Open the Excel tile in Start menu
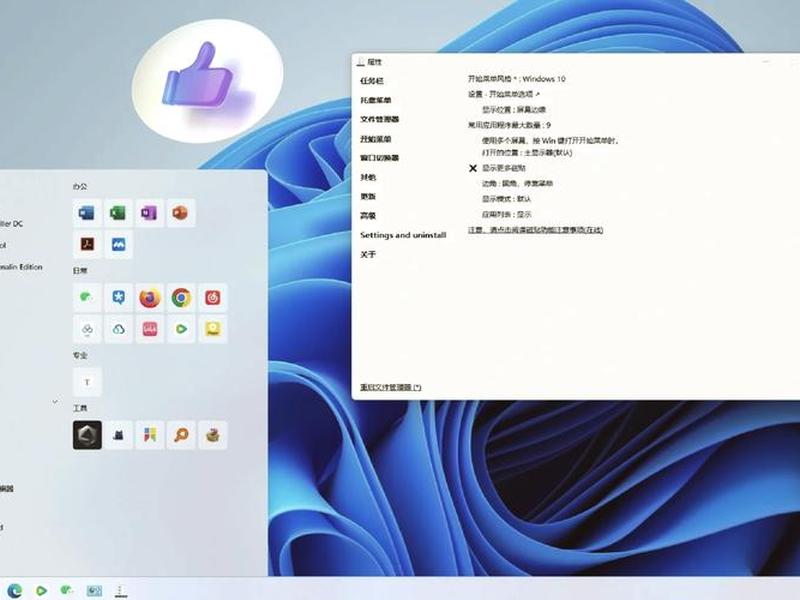 [118, 213]
